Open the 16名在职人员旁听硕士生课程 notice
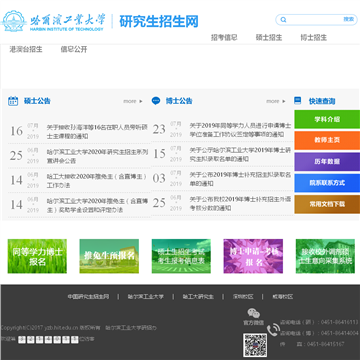Image resolution: width=360 pixels, height=360 pixels. (x=97, y=132)
